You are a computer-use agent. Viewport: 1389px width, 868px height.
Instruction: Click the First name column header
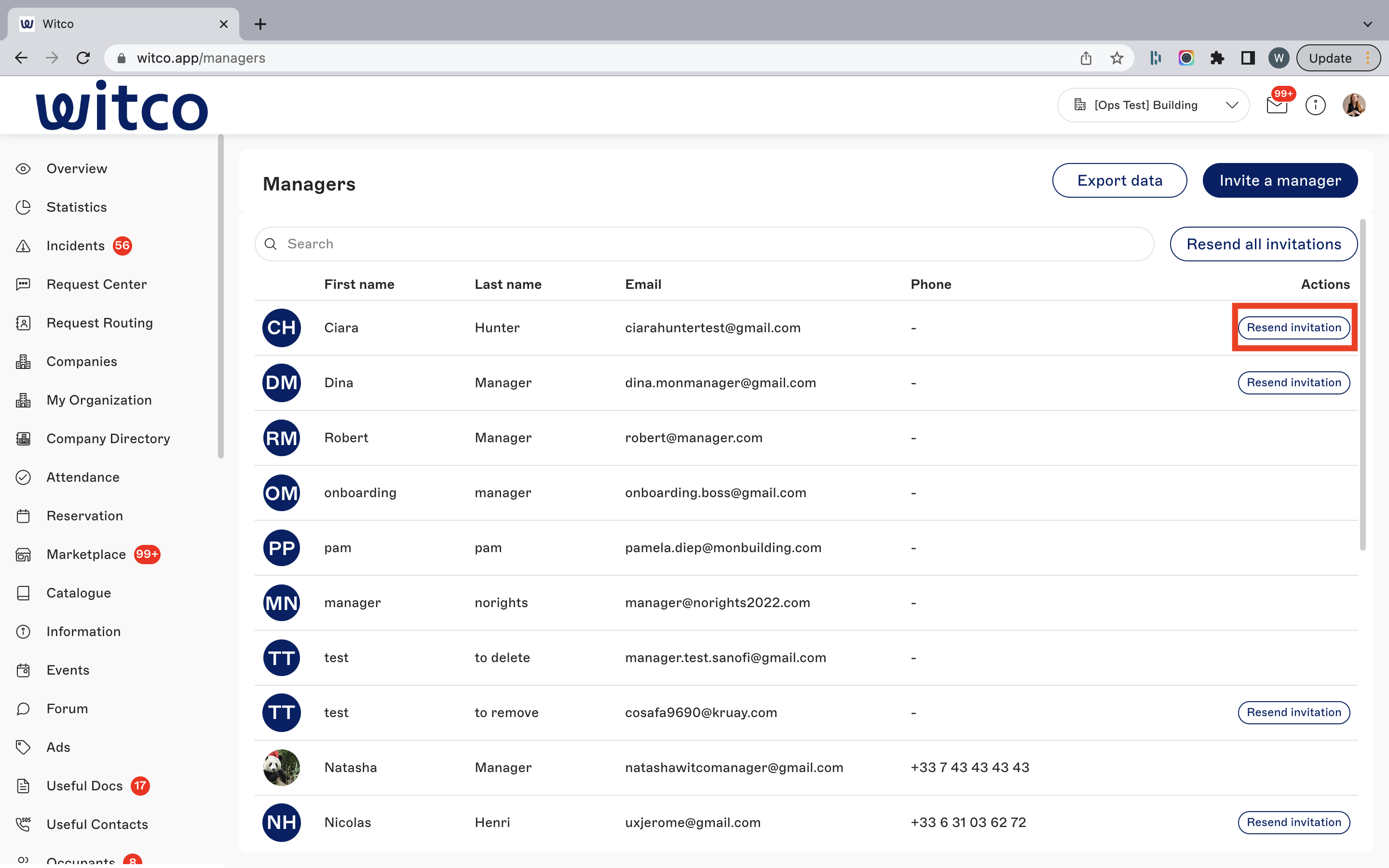359,284
